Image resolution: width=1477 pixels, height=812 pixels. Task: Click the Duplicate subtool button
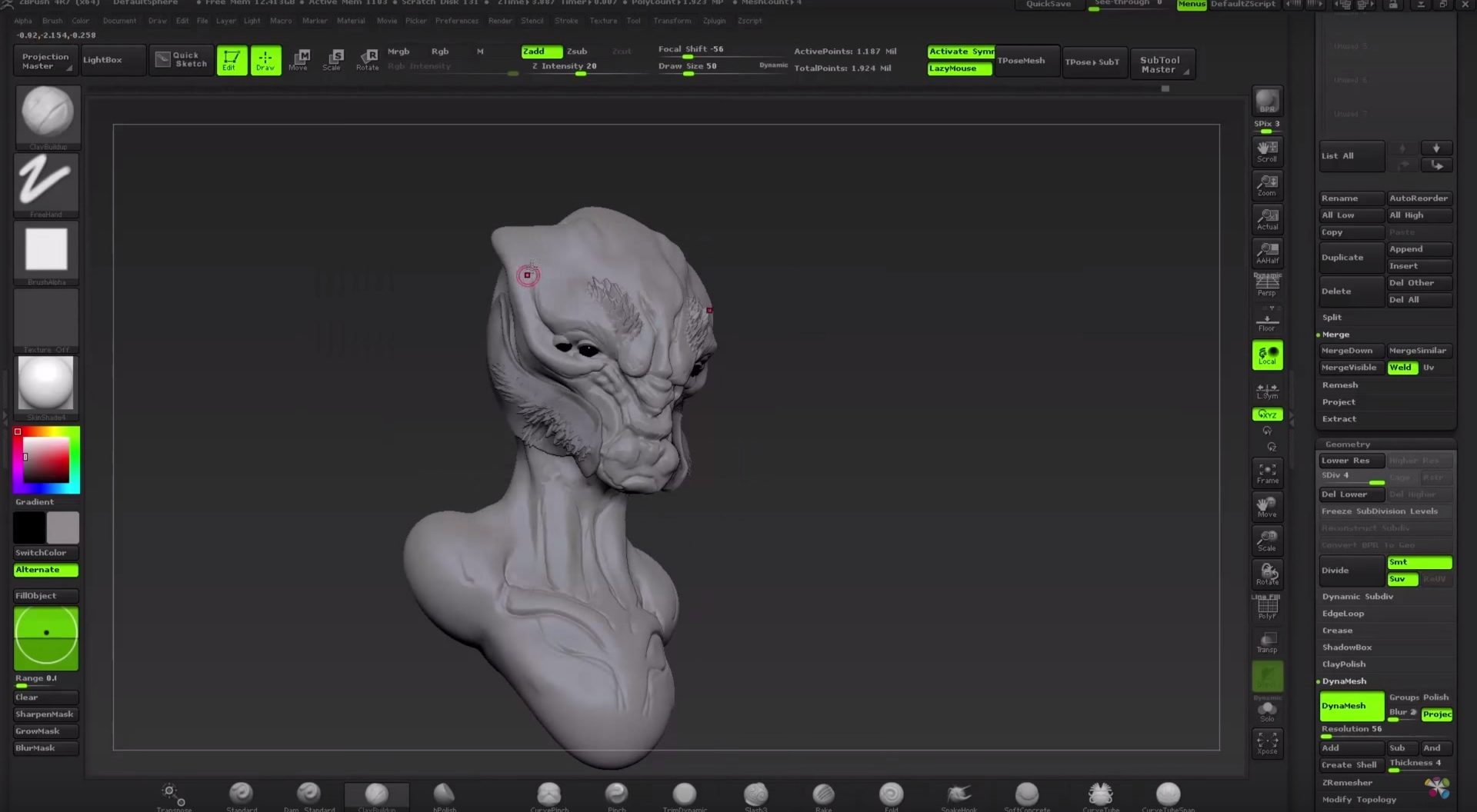[1352, 258]
